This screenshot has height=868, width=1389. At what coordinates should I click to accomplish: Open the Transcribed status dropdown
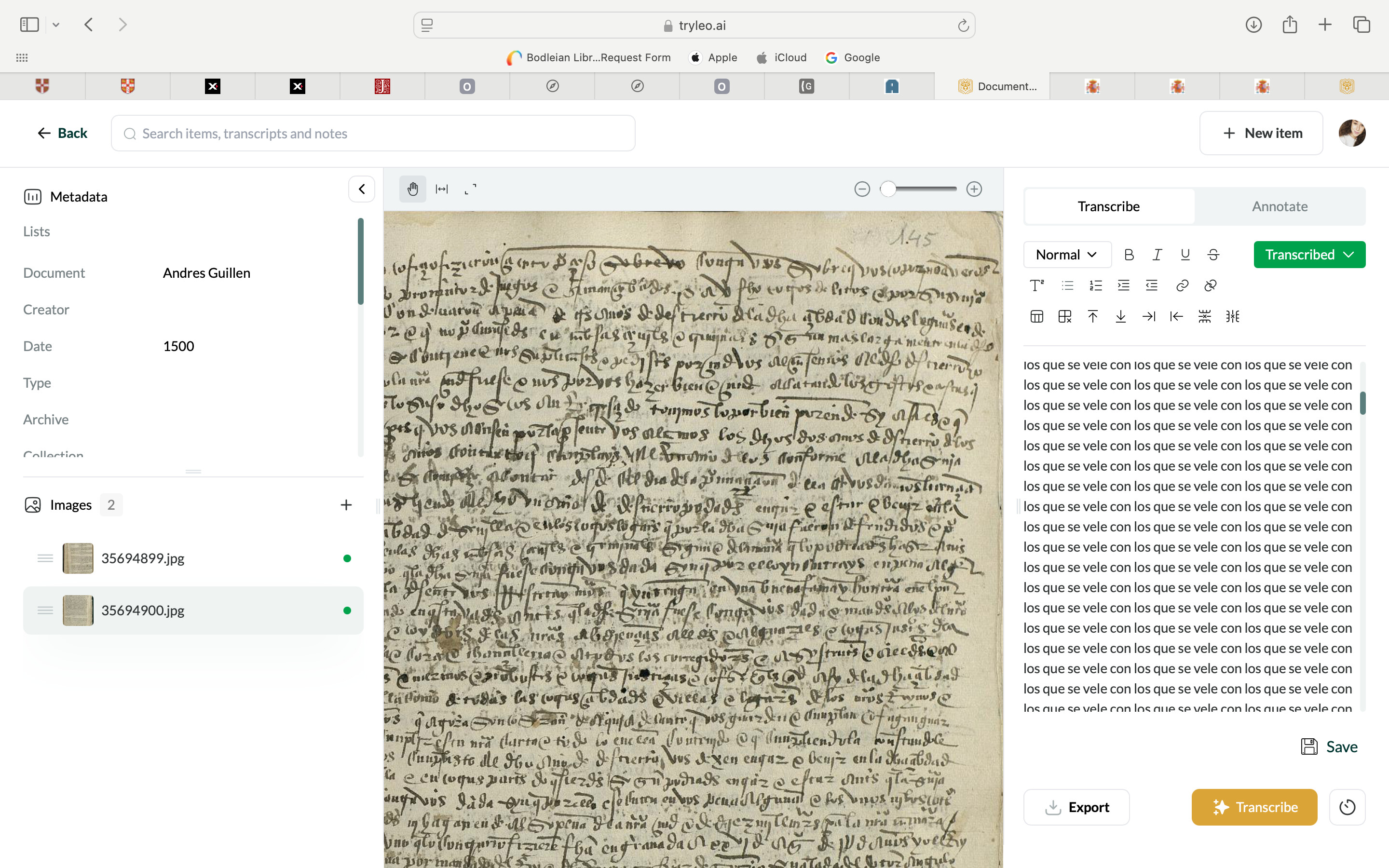tap(1308, 254)
